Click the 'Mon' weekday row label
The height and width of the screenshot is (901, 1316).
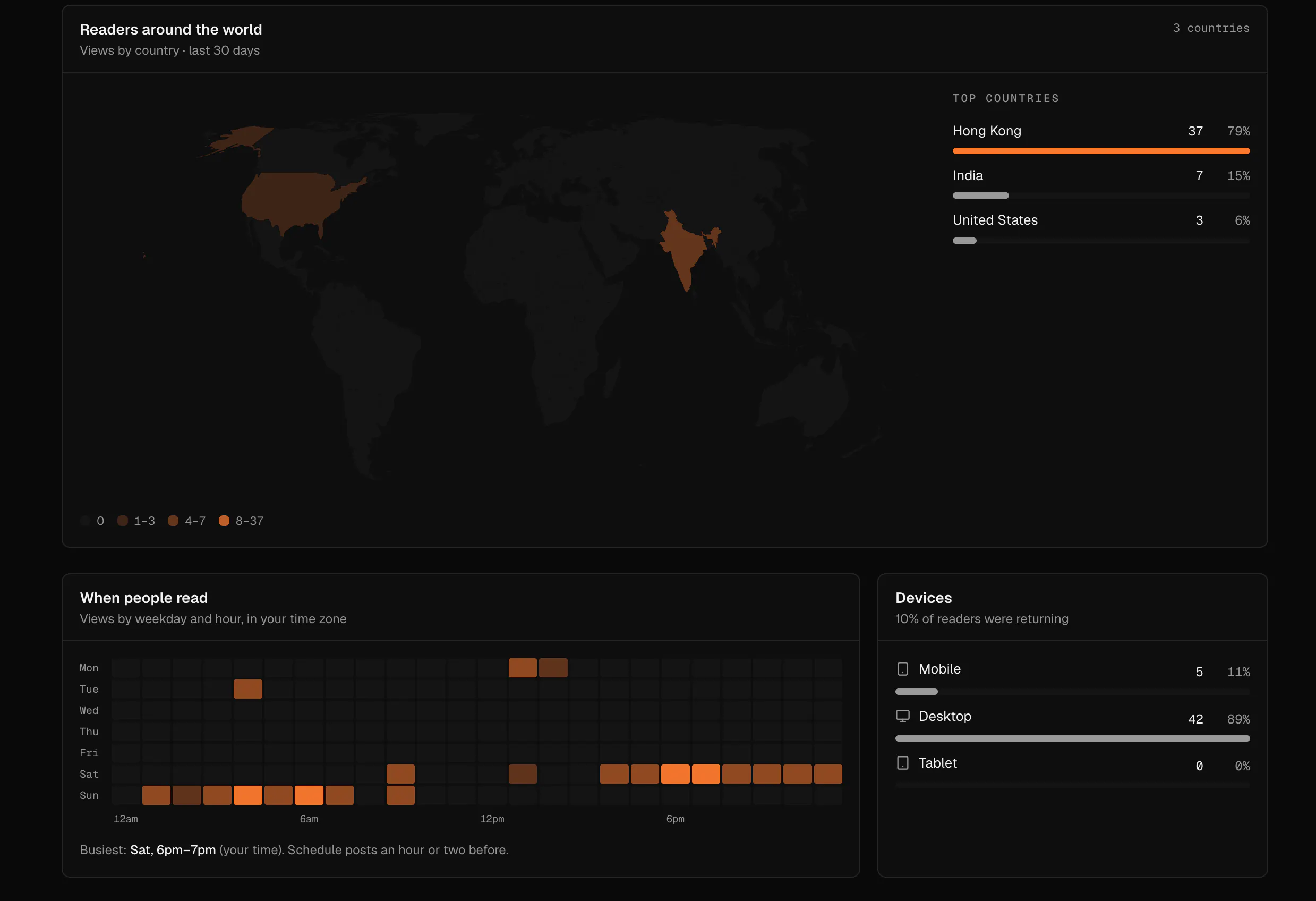pos(89,668)
